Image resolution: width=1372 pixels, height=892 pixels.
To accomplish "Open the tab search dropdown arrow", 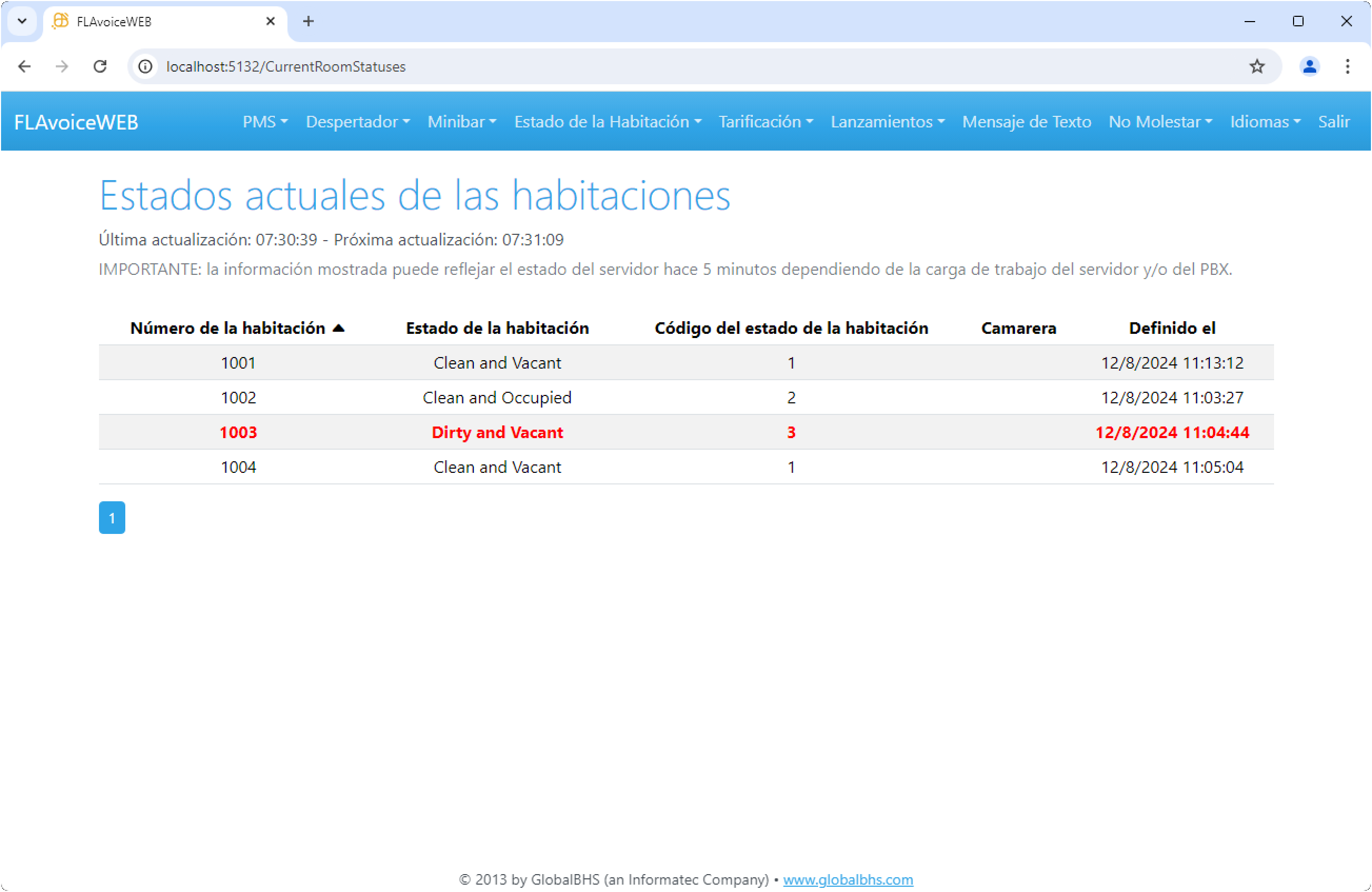I will coord(22,22).
